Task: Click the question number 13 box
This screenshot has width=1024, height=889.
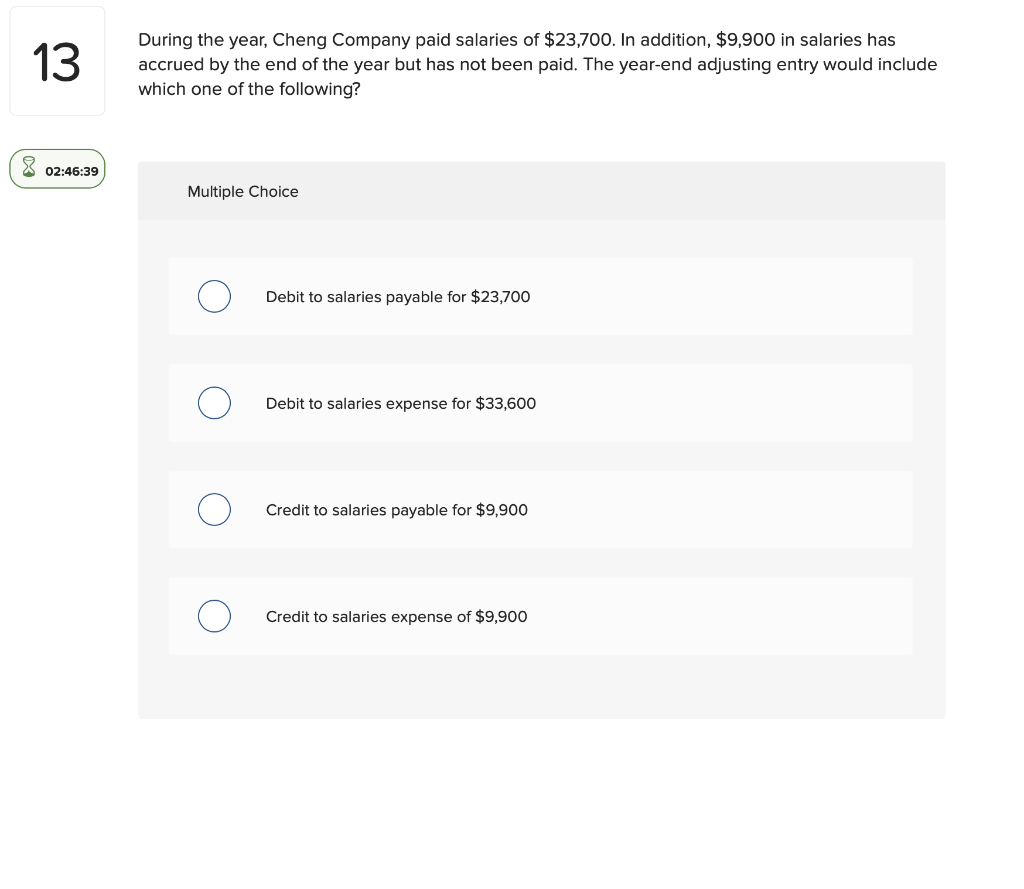Action: click(x=57, y=62)
